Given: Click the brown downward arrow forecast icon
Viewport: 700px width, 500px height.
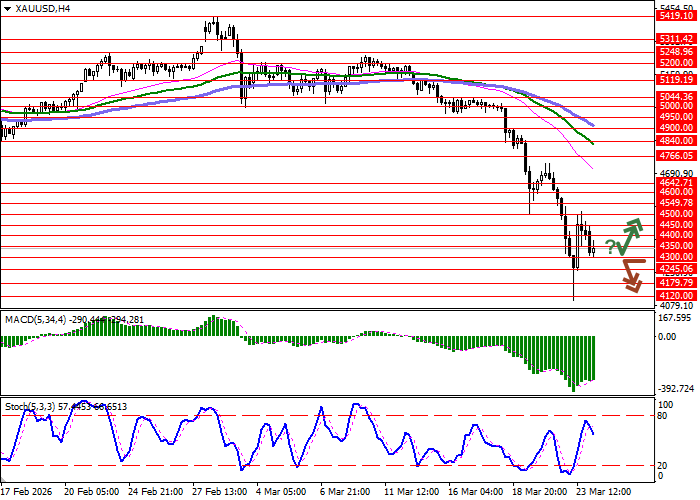Looking at the screenshot, I should pyautogui.click(x=632, y=275).
